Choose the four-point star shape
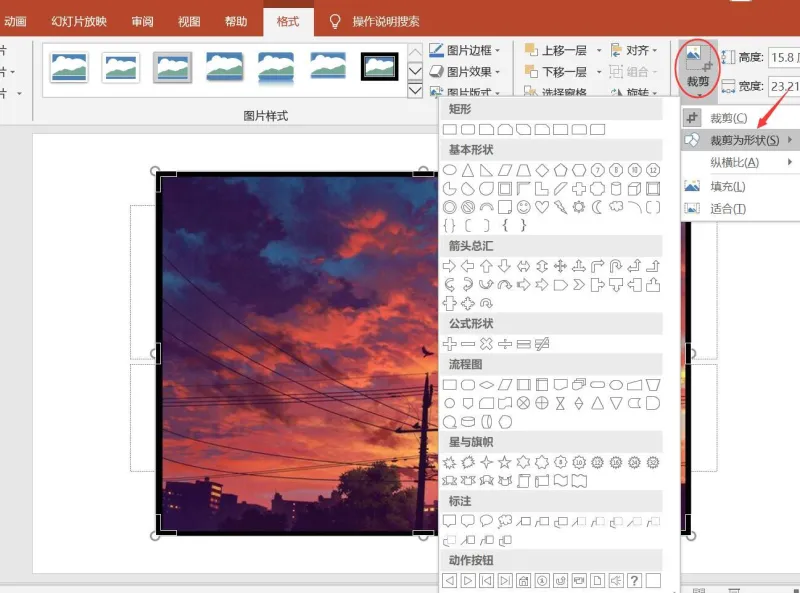 [486, 462]
